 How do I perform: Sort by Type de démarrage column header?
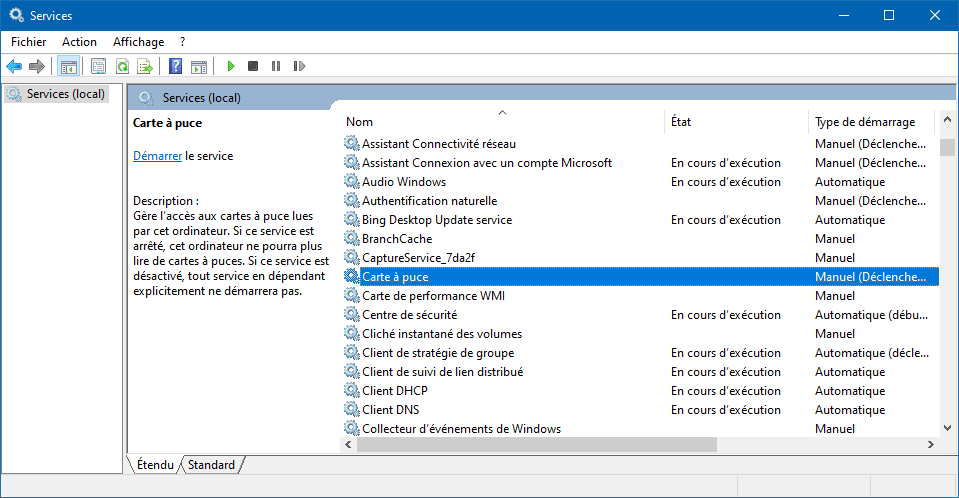pos(872,121)
